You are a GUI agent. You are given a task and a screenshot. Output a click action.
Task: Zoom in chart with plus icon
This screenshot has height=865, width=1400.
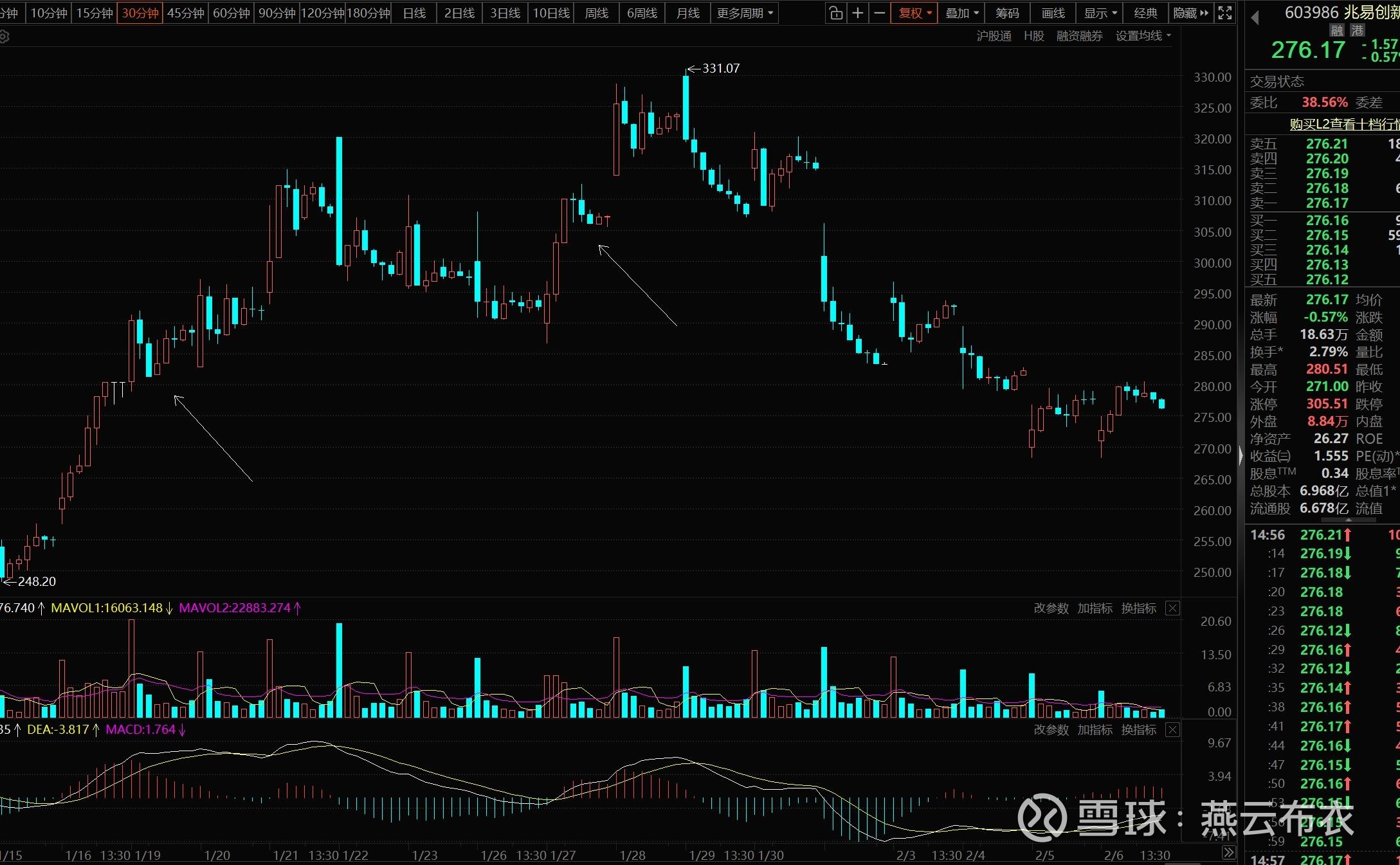857,13
